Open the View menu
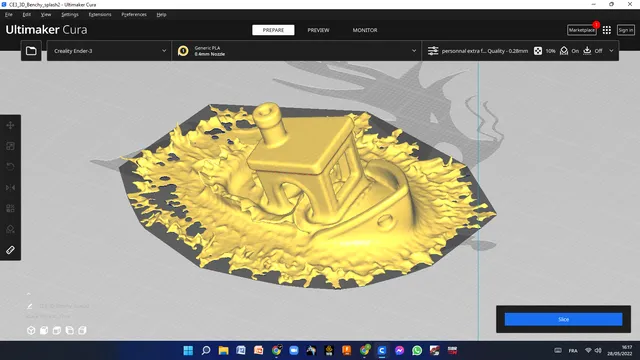This screenshot has width=640, height=360. 46,14
